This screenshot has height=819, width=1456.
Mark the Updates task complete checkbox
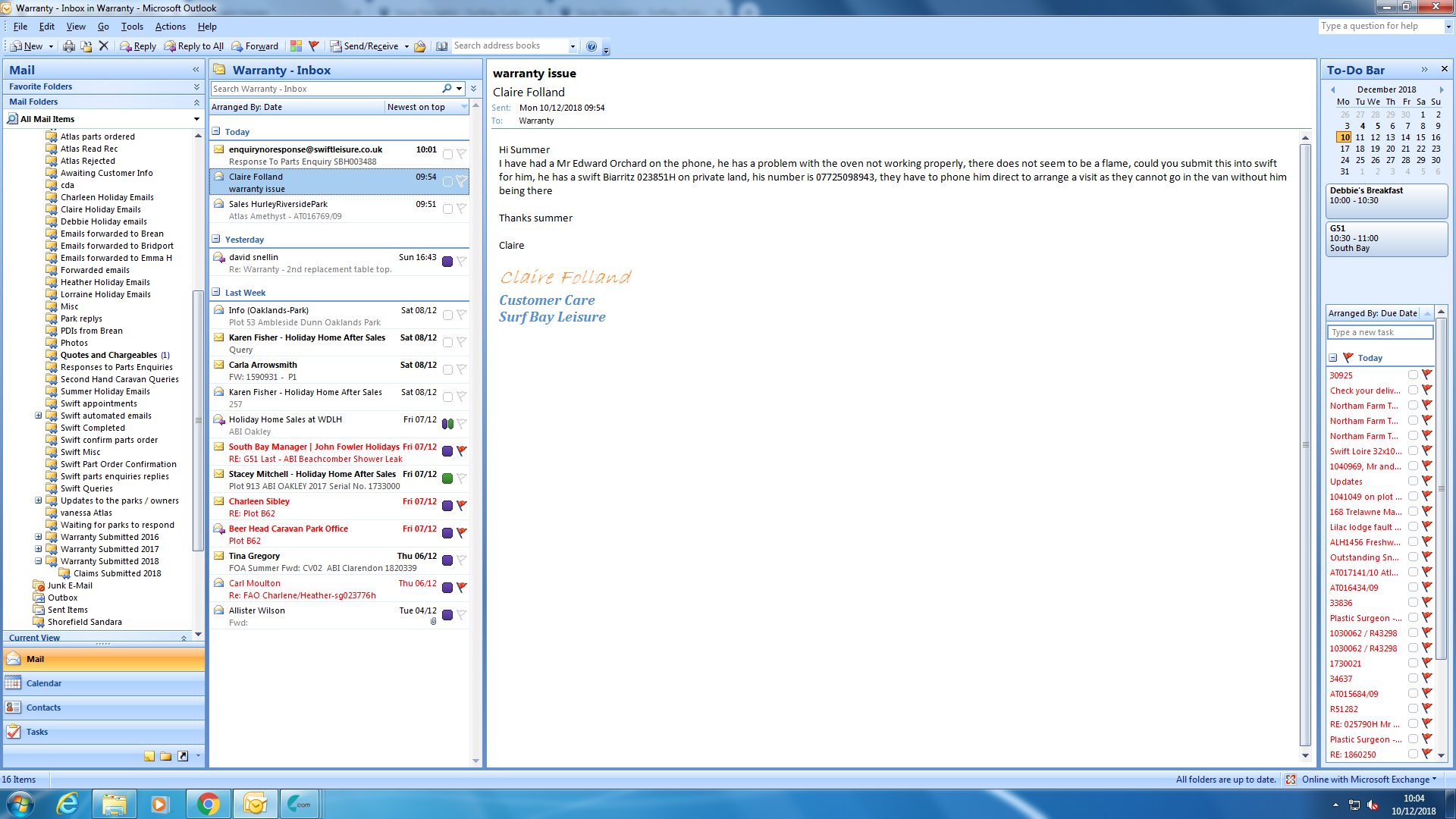[x=1413, y=481]
